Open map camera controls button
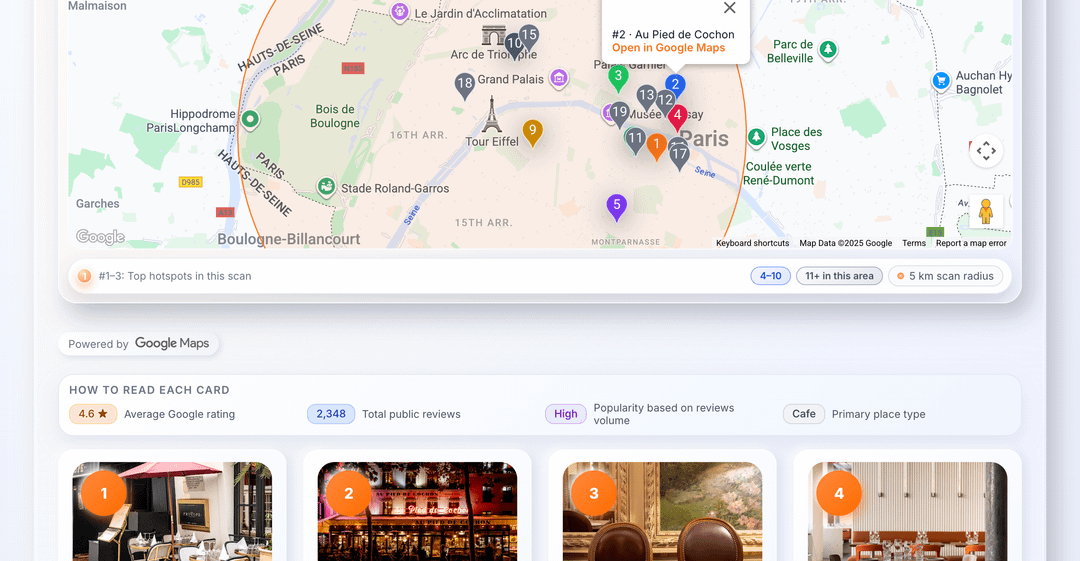Screen dimensions: 1080x561 (985, 151)
